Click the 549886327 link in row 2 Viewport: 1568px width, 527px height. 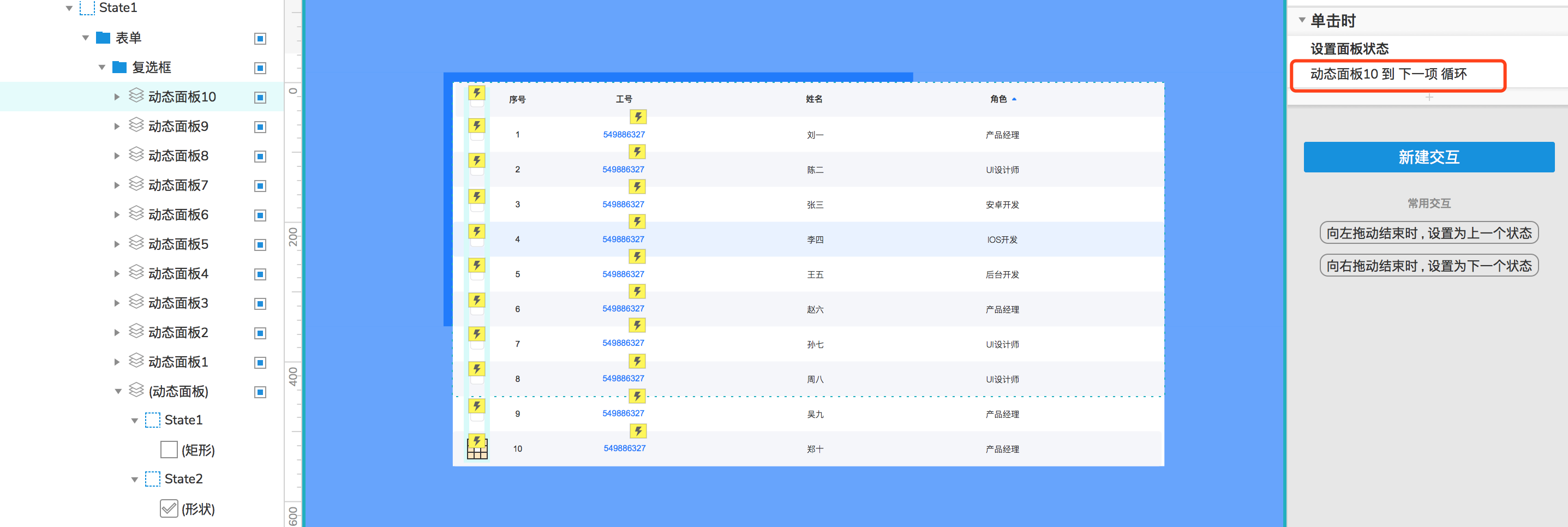(x=623, y=169)
